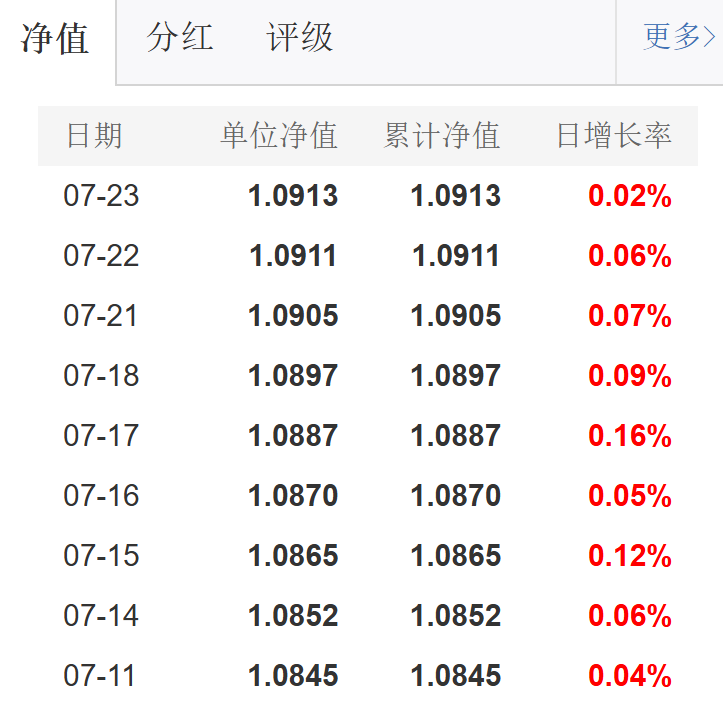Click growth rate 0.06% for 07-14

630,615
